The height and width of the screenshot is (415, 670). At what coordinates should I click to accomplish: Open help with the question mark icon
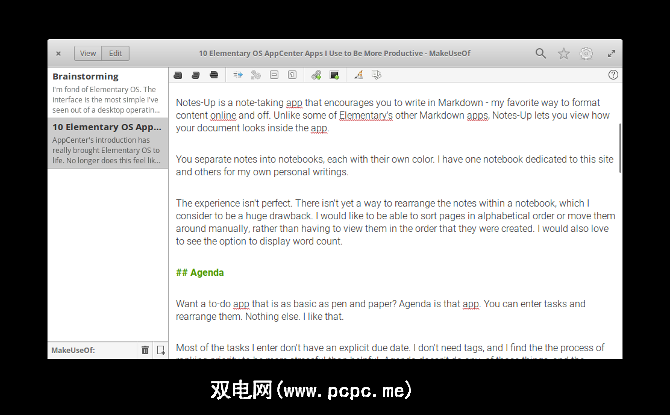613,75
